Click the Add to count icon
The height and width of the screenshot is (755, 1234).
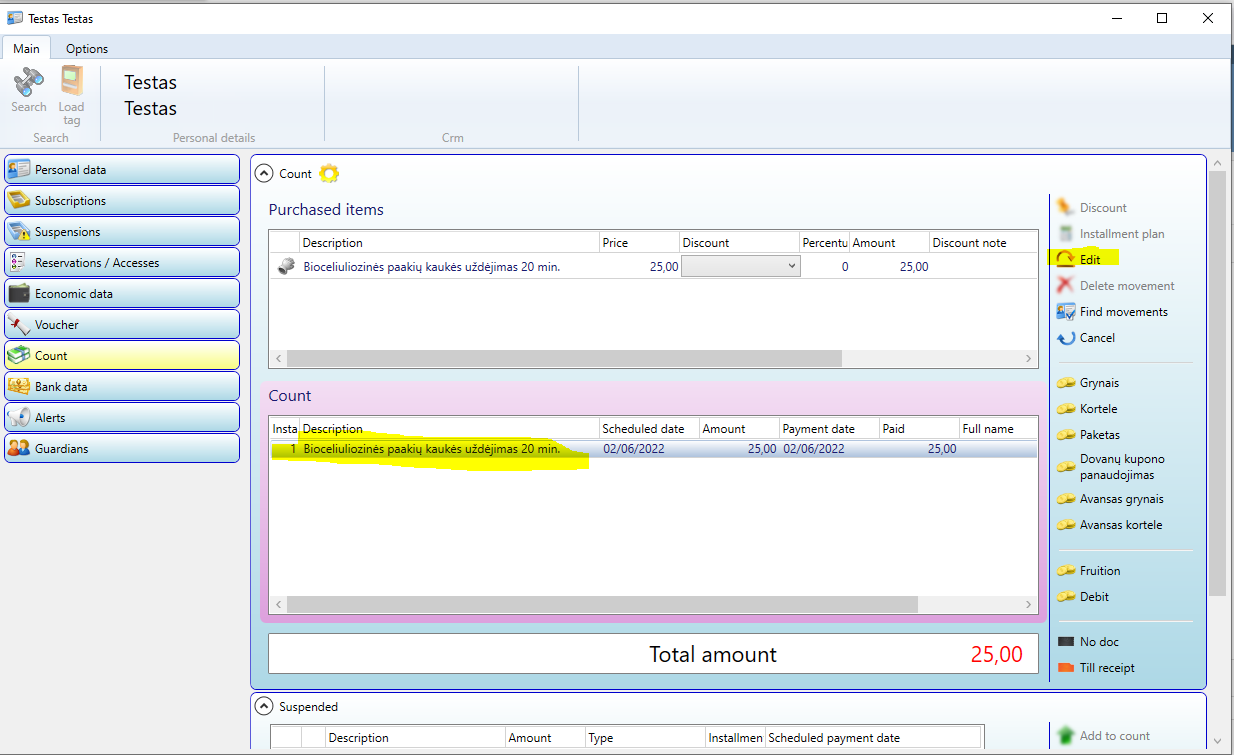[x=1066, y=736]
